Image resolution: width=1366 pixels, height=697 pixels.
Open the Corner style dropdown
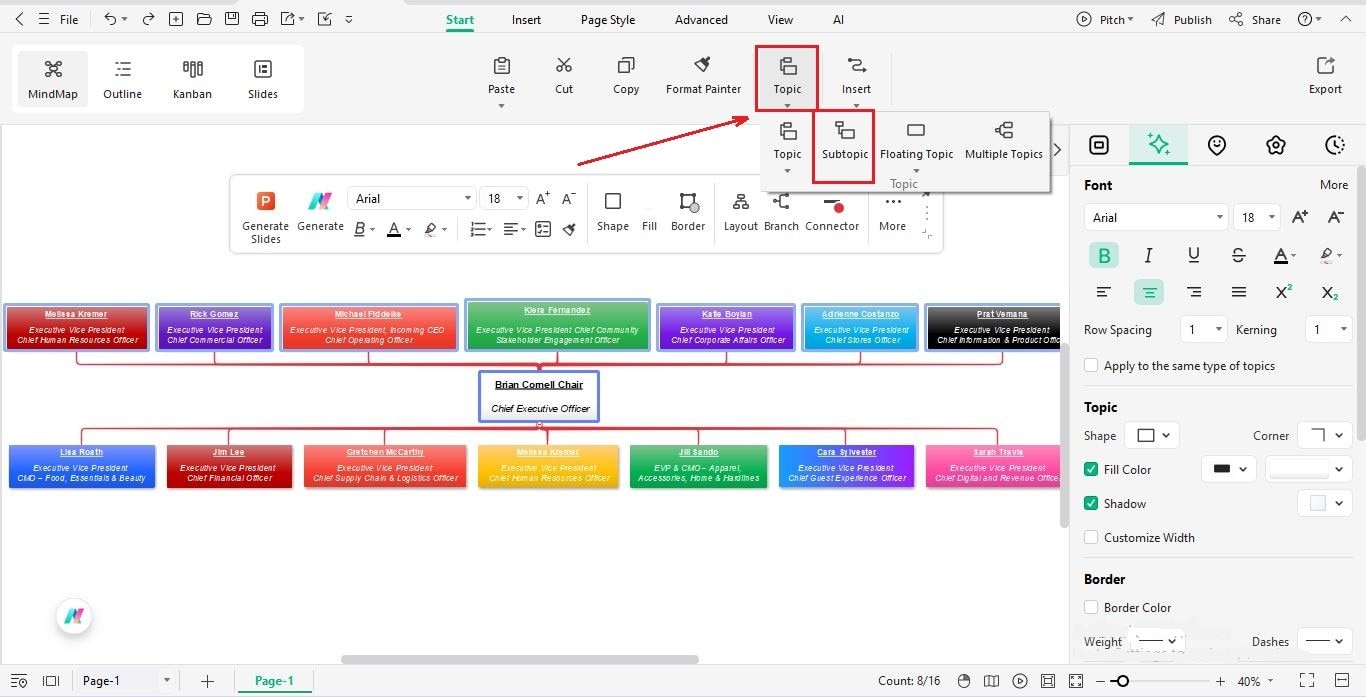(1325, 435)
